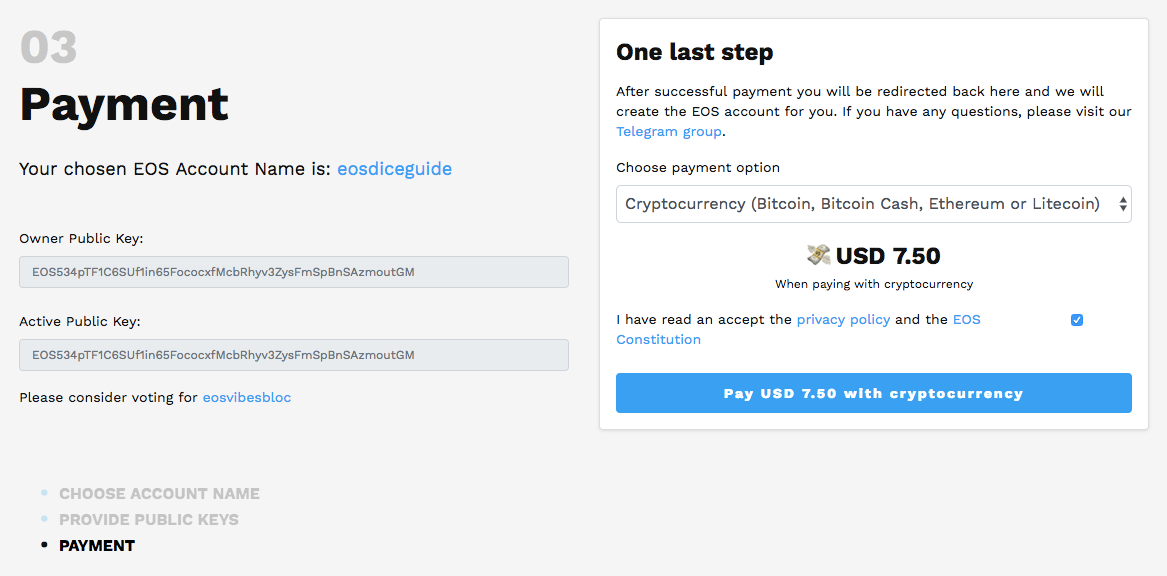The image size is (1167, 576).
Task: Click the USD 7.50 price text
Action: 888,255
